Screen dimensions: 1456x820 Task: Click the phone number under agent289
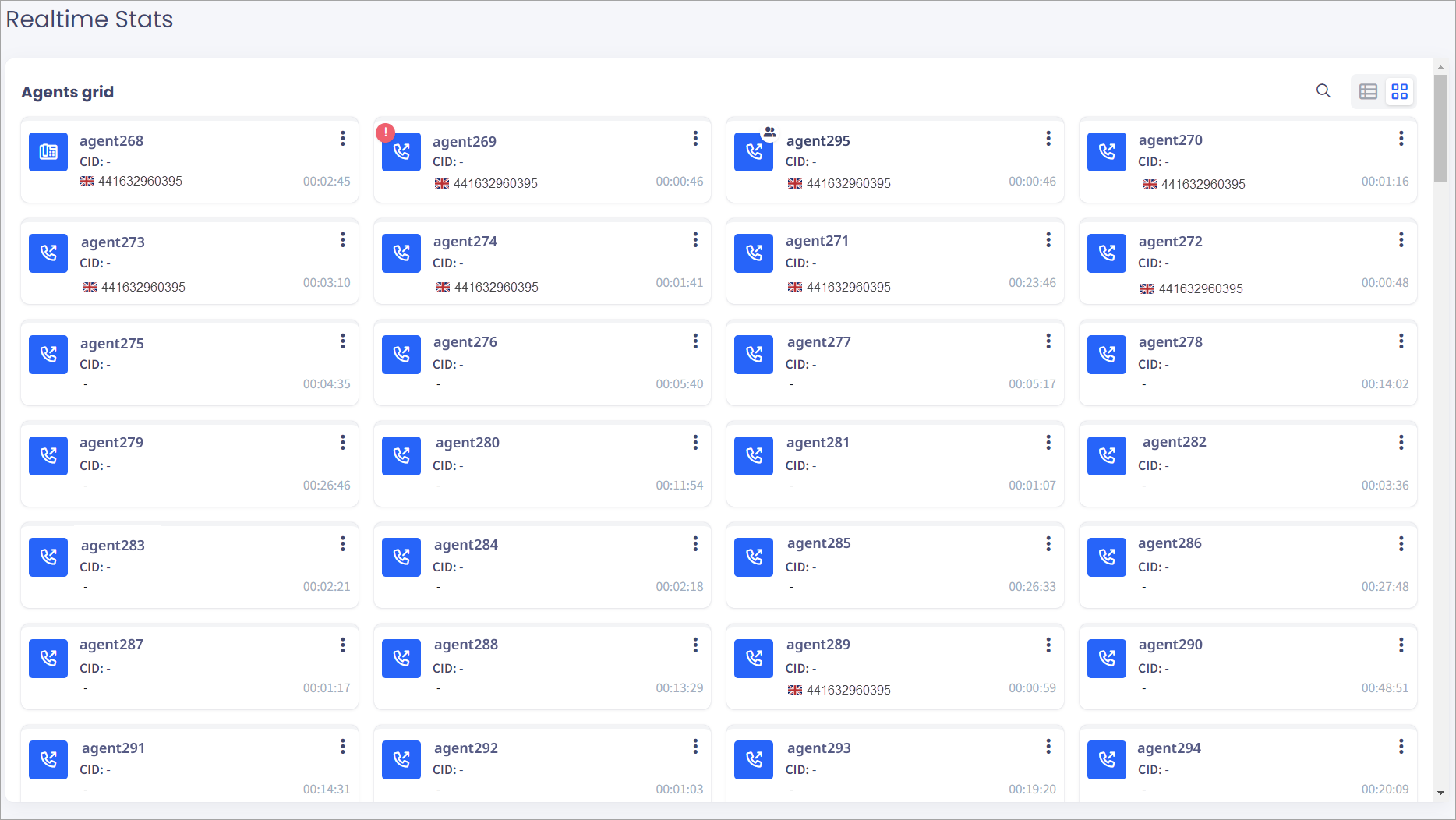pyautogui.click(x=848, y=690)
